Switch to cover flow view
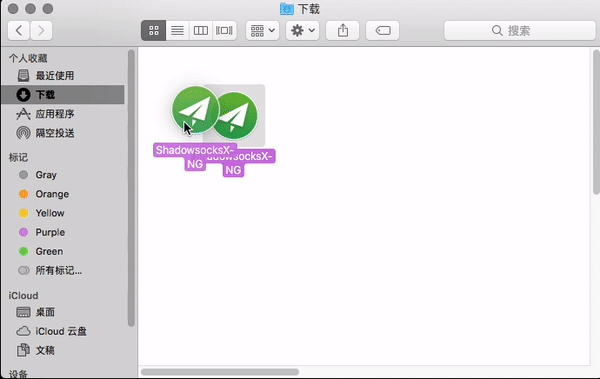Viewport: 600px width, 379px height. (x=224, y=31)
